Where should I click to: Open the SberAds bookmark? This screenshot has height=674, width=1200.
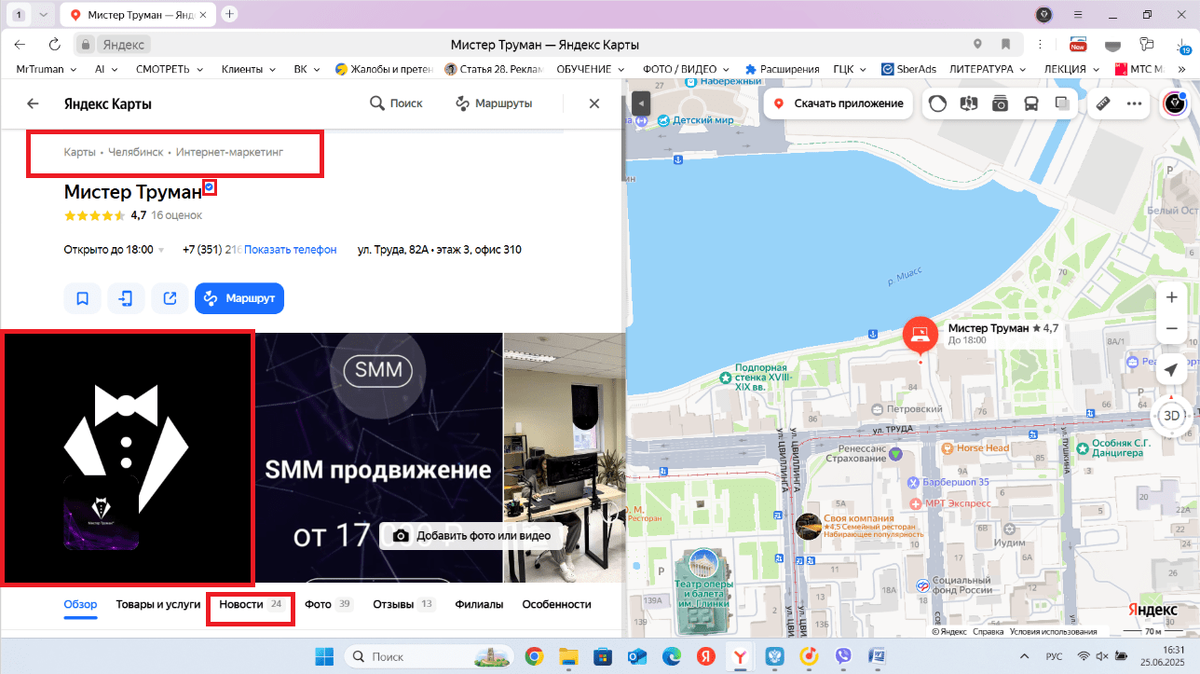pyautogui.click(x=908, y=69)
